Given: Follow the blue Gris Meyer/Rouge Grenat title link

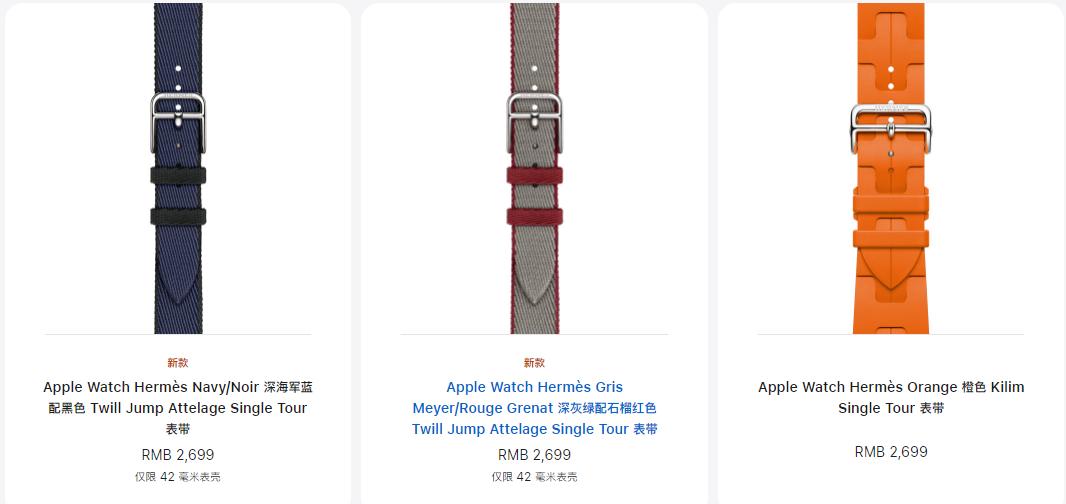Looking at the screenshot, I should (x=534, y=408).
